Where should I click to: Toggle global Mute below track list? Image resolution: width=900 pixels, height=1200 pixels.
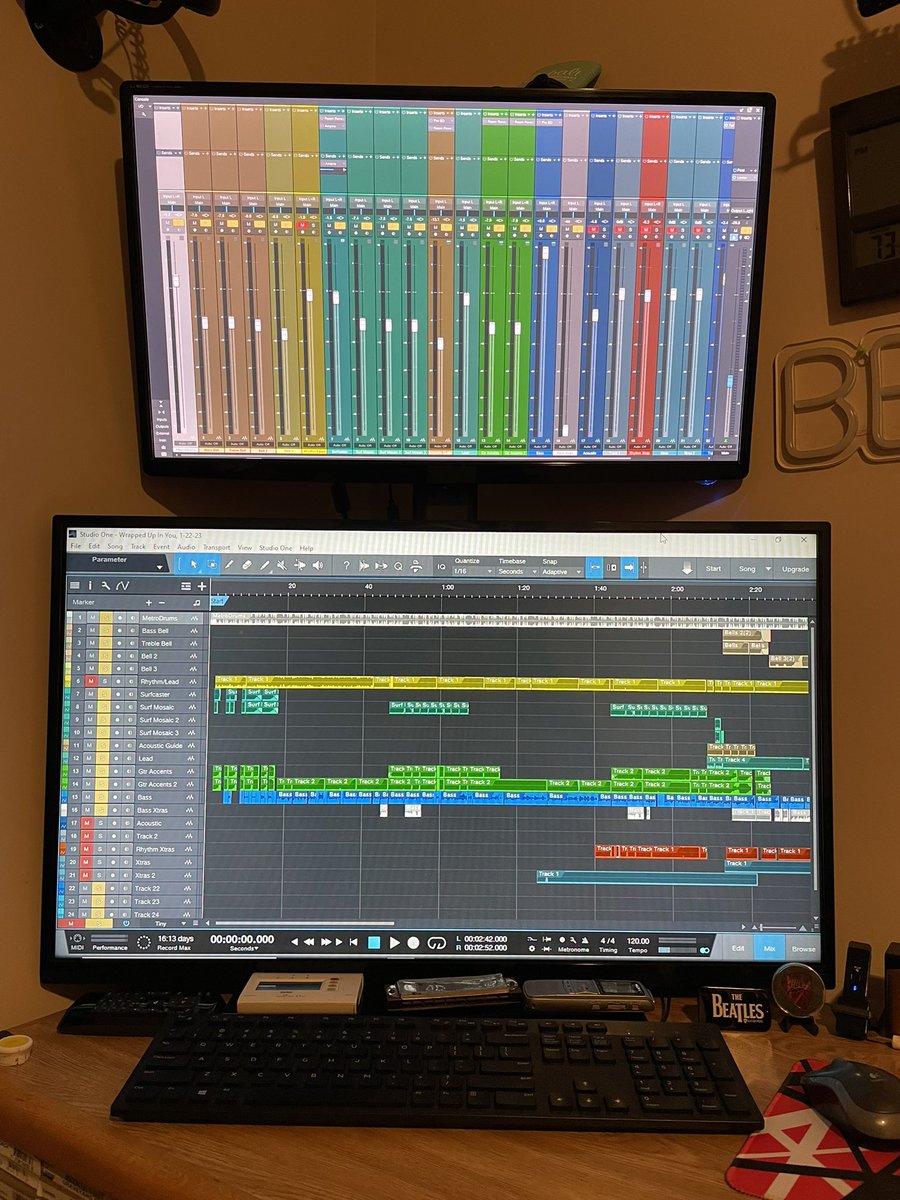coord(70,923)
